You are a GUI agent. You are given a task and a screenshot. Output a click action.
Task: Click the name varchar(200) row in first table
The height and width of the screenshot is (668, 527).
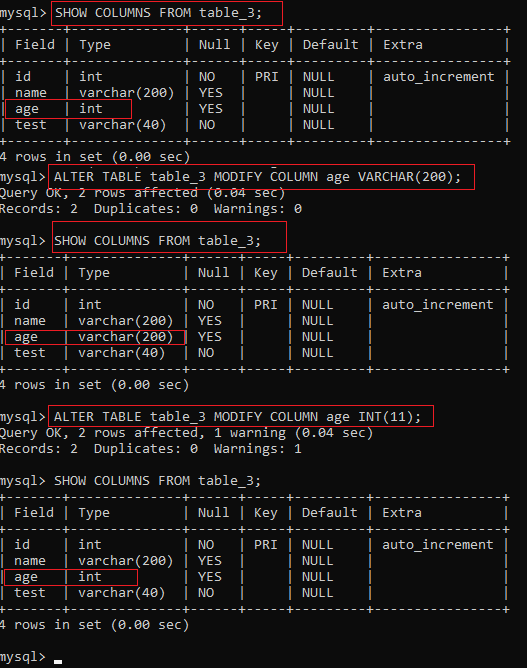coord(255,93)
